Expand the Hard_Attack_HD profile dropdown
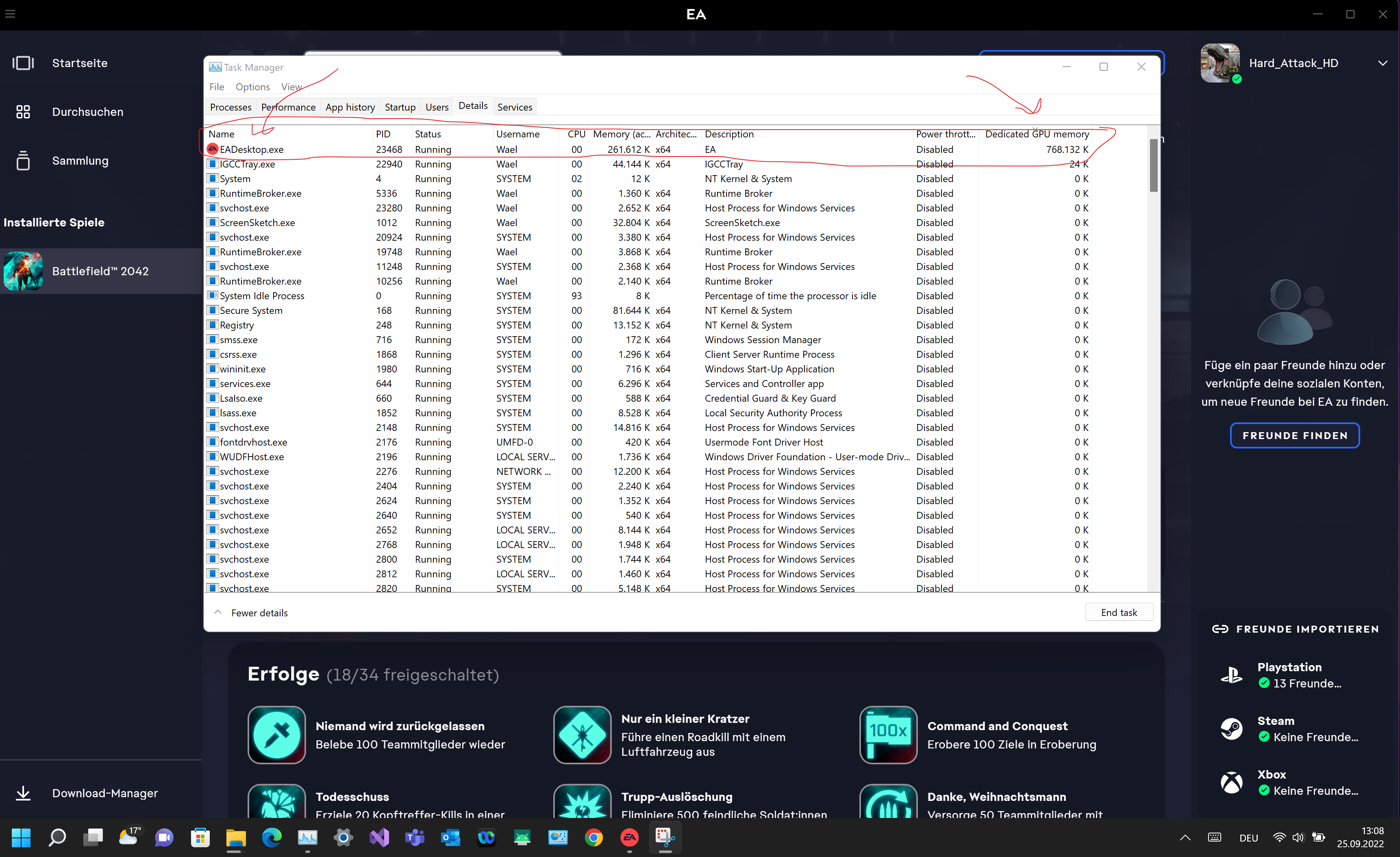The width and height of the screenshot is (1400, 857). (x=1383, y=63)
